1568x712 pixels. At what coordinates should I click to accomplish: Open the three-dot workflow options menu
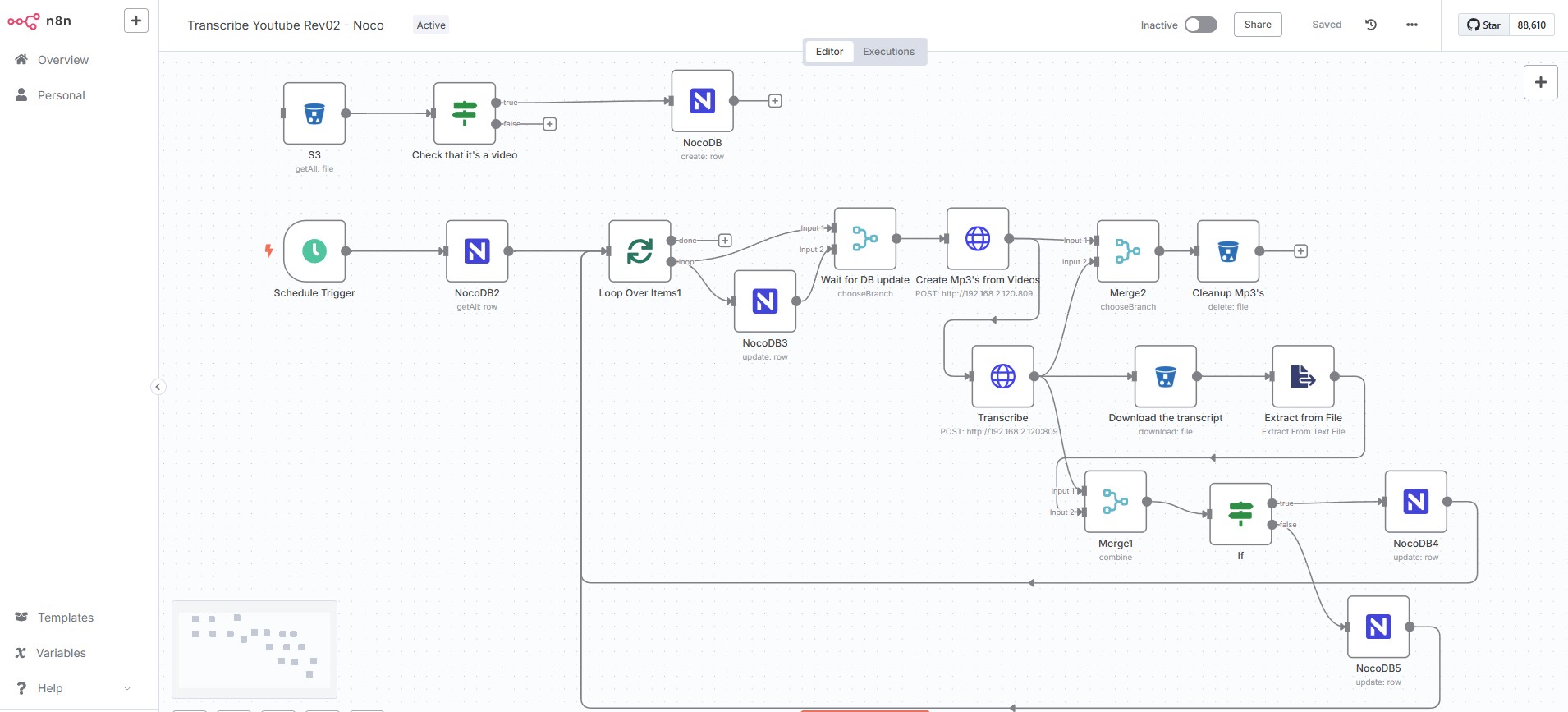click(1412, 25)
